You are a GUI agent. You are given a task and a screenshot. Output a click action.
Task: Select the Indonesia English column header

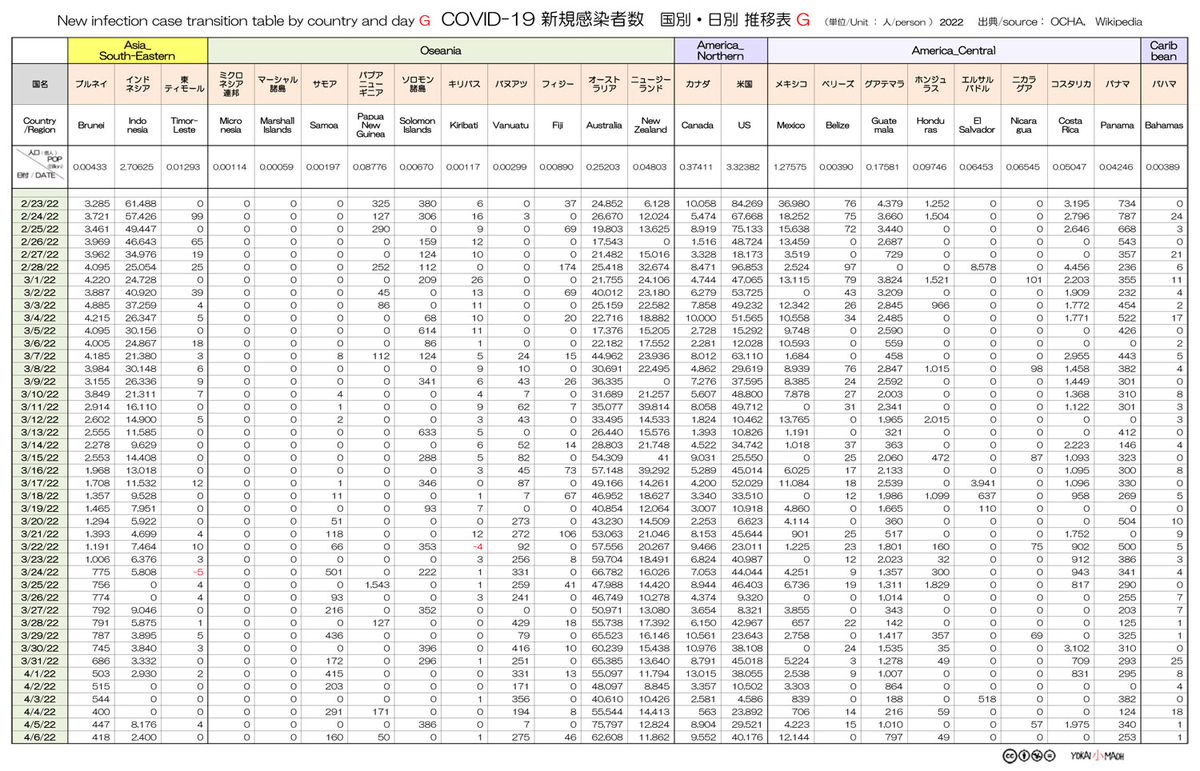(138, 126)
